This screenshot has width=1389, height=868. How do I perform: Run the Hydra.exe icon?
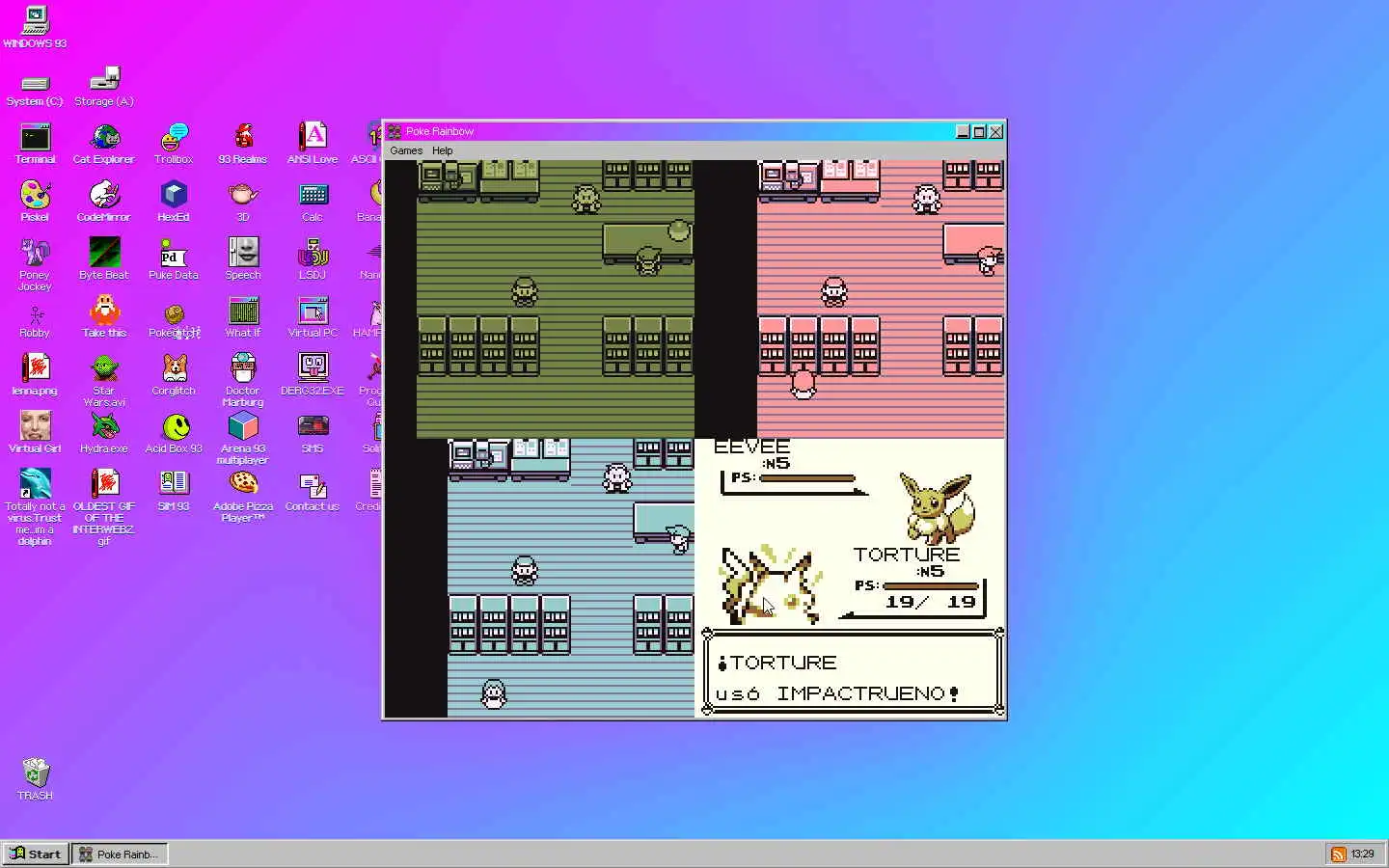(104, 434)
